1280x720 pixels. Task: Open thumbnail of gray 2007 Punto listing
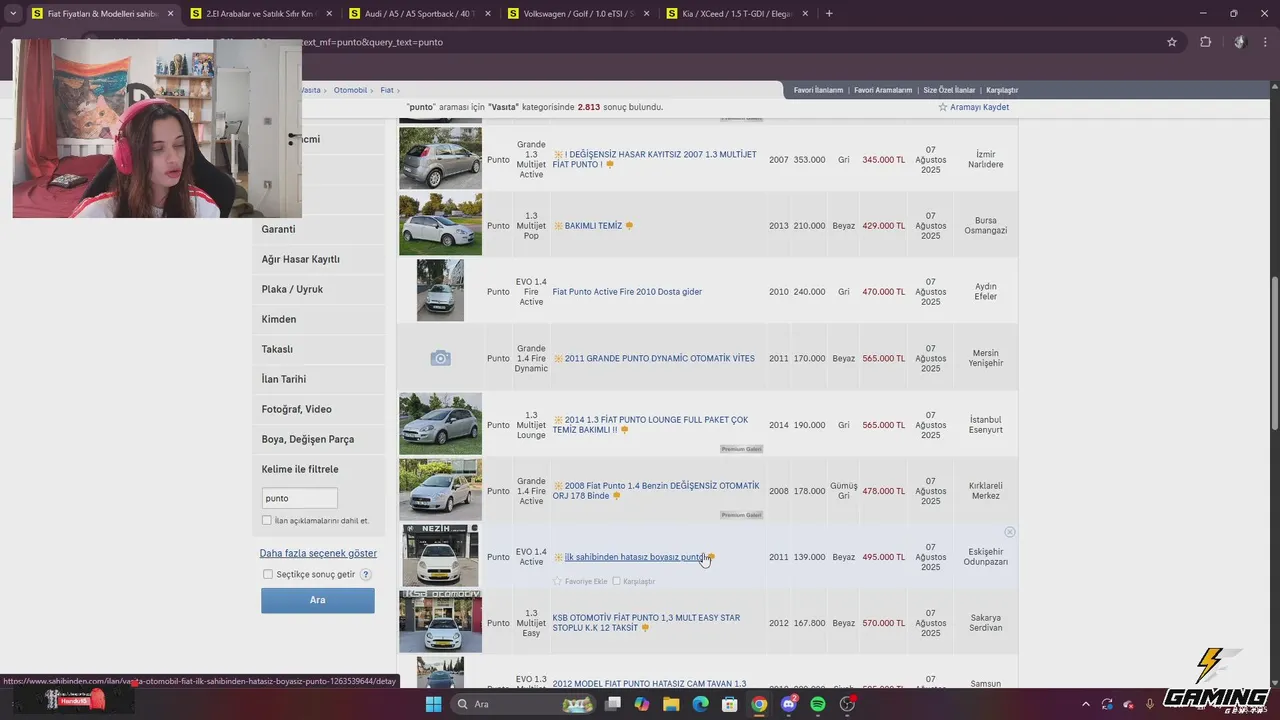440,158
